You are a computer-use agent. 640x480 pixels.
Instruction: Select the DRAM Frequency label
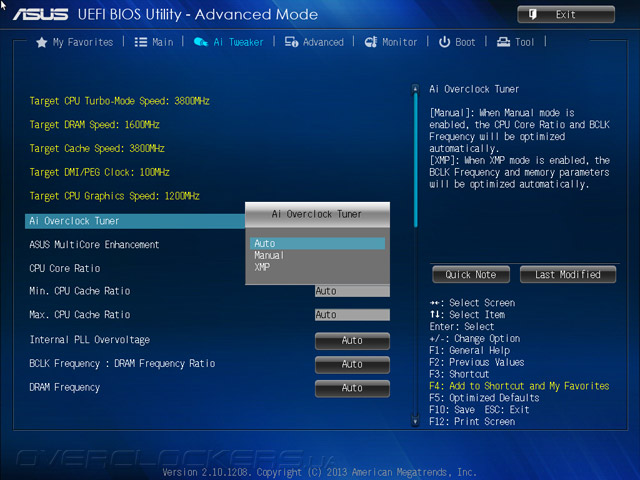point(64,387)
